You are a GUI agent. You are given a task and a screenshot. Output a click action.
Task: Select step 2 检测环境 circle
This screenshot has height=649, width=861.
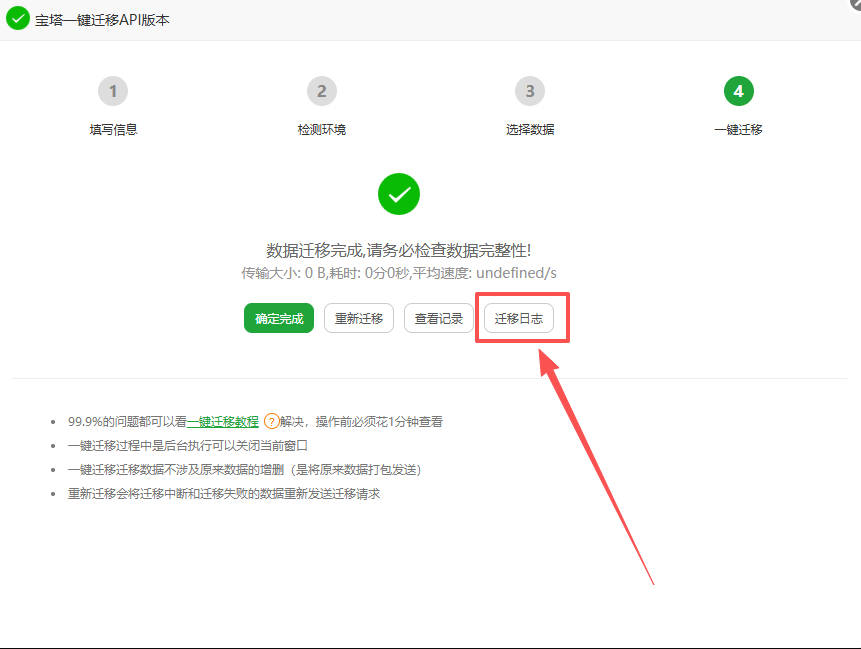[322, 90]
